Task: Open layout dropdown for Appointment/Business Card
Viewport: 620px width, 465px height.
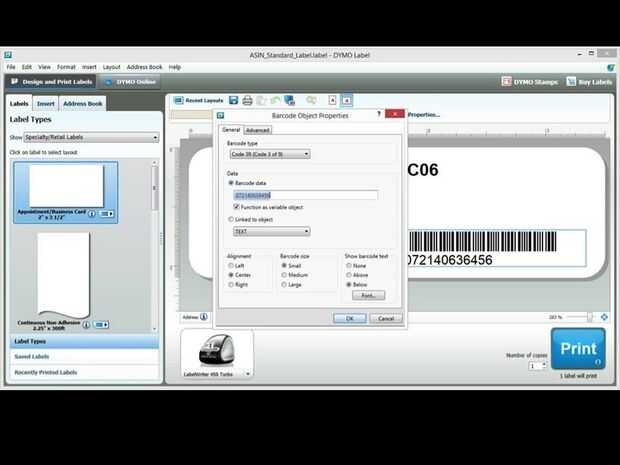Action: coord(106,214)
